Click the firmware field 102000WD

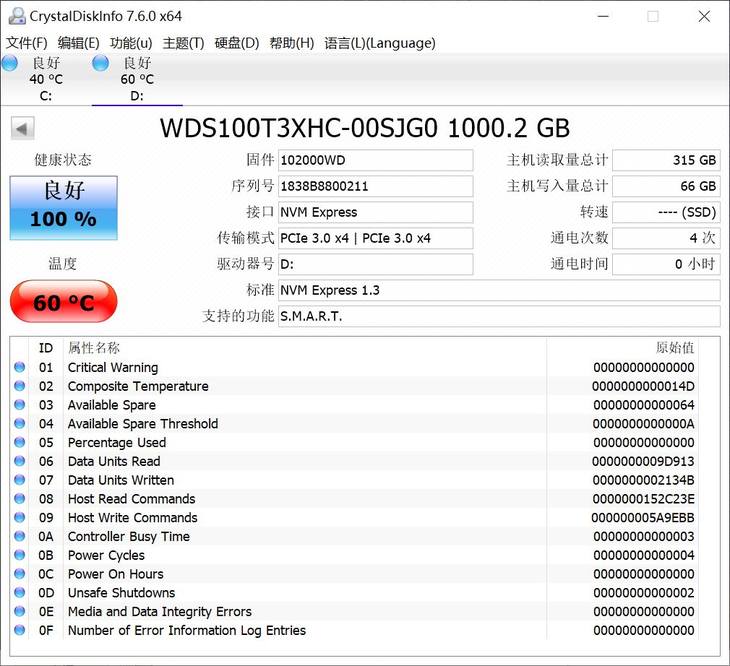(375, 161)
